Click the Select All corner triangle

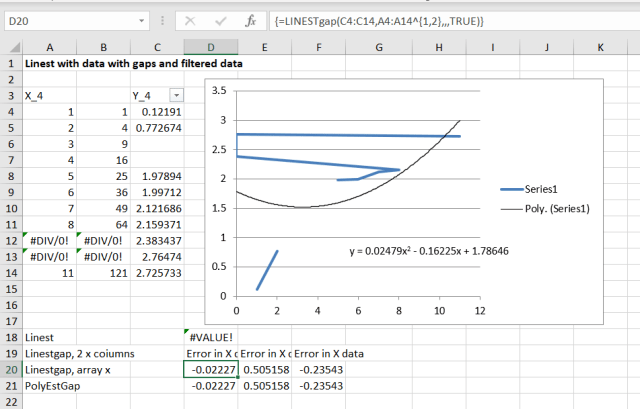10,46
